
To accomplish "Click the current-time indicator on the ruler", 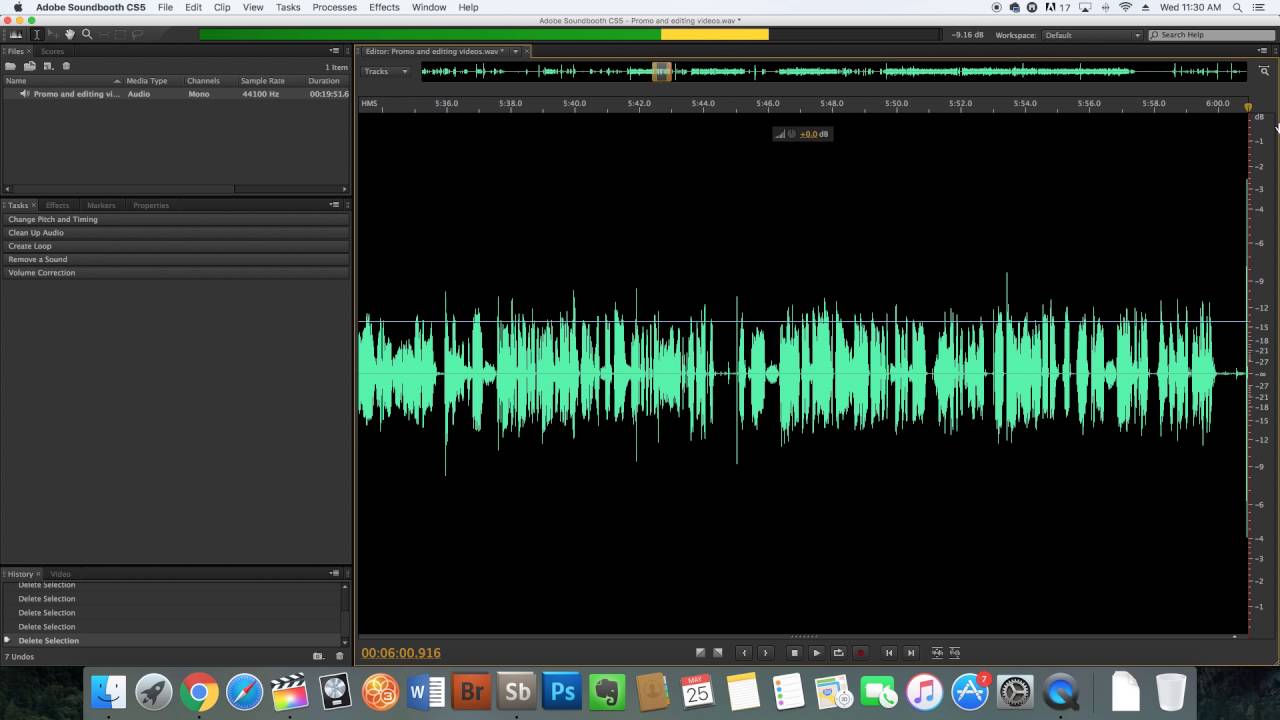I will point(1247,106).
